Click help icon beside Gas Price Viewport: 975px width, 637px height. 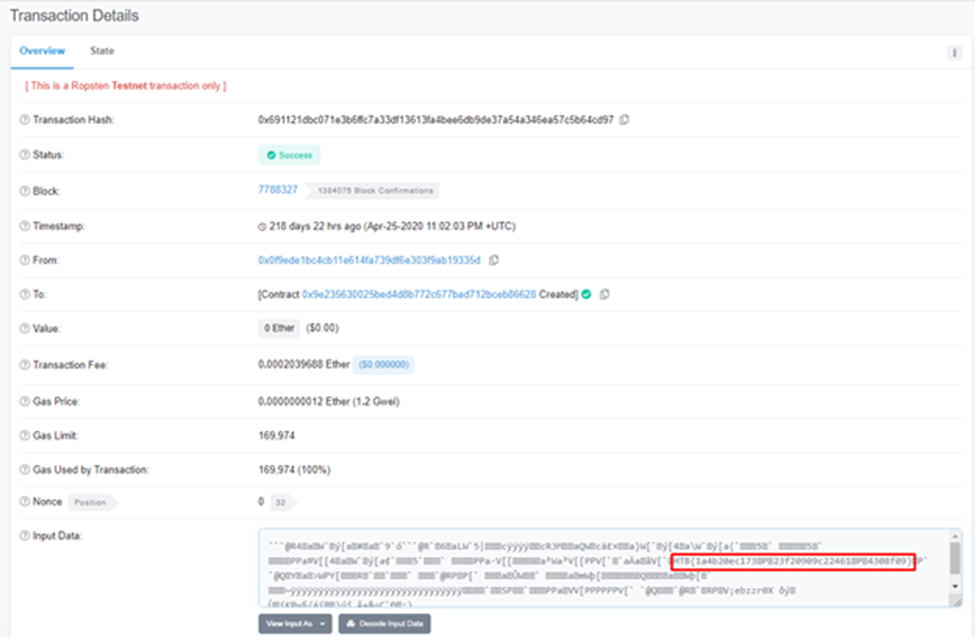coord(24,401)
